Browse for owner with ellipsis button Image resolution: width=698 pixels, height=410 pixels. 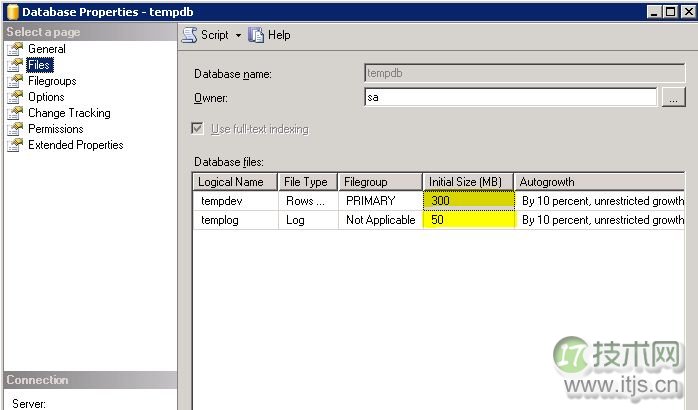[x=674, y=97]
